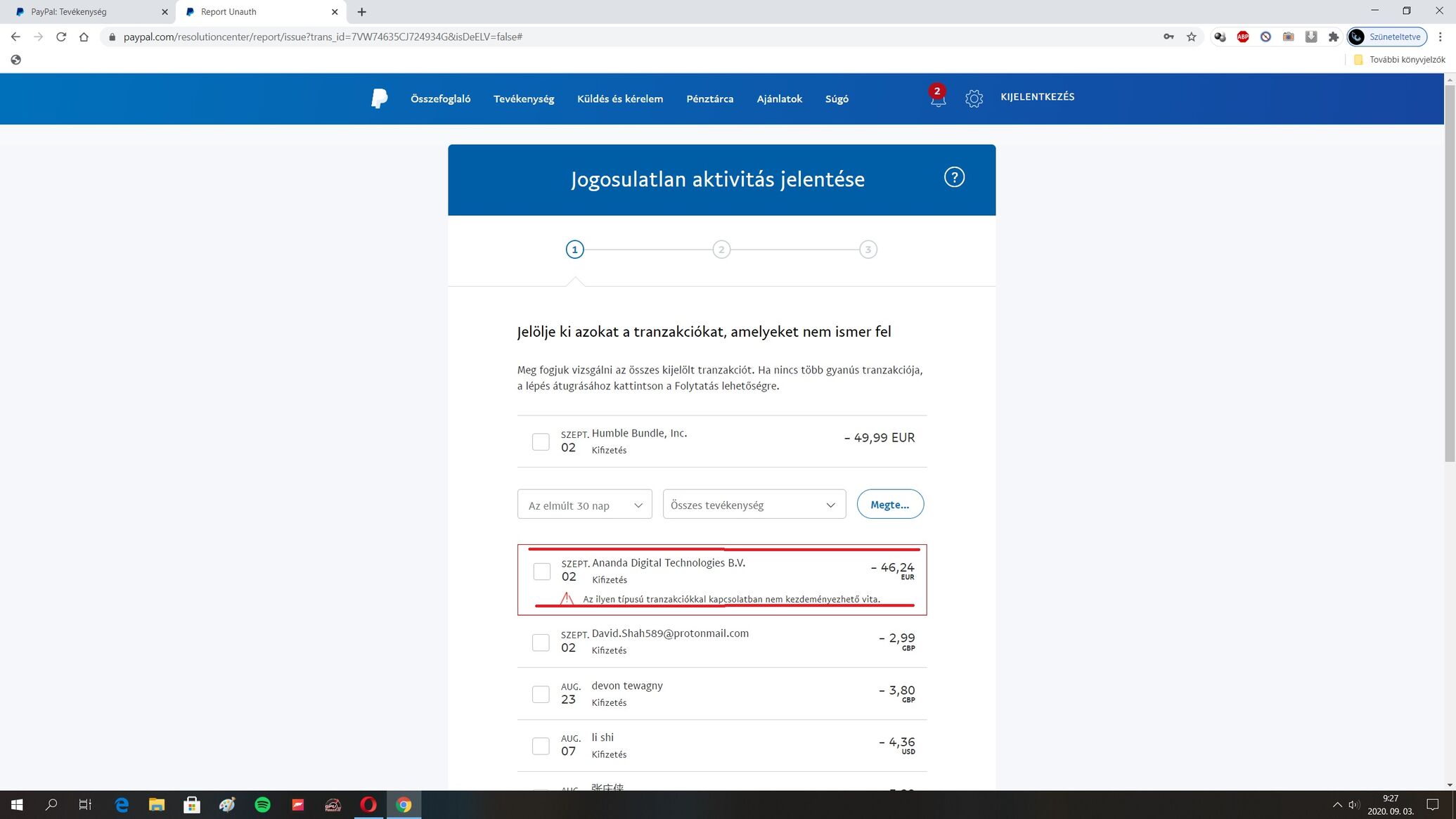
Task: Expand the 'Az elmúlt 30 nap' dropdown
Action: [584, 505]
